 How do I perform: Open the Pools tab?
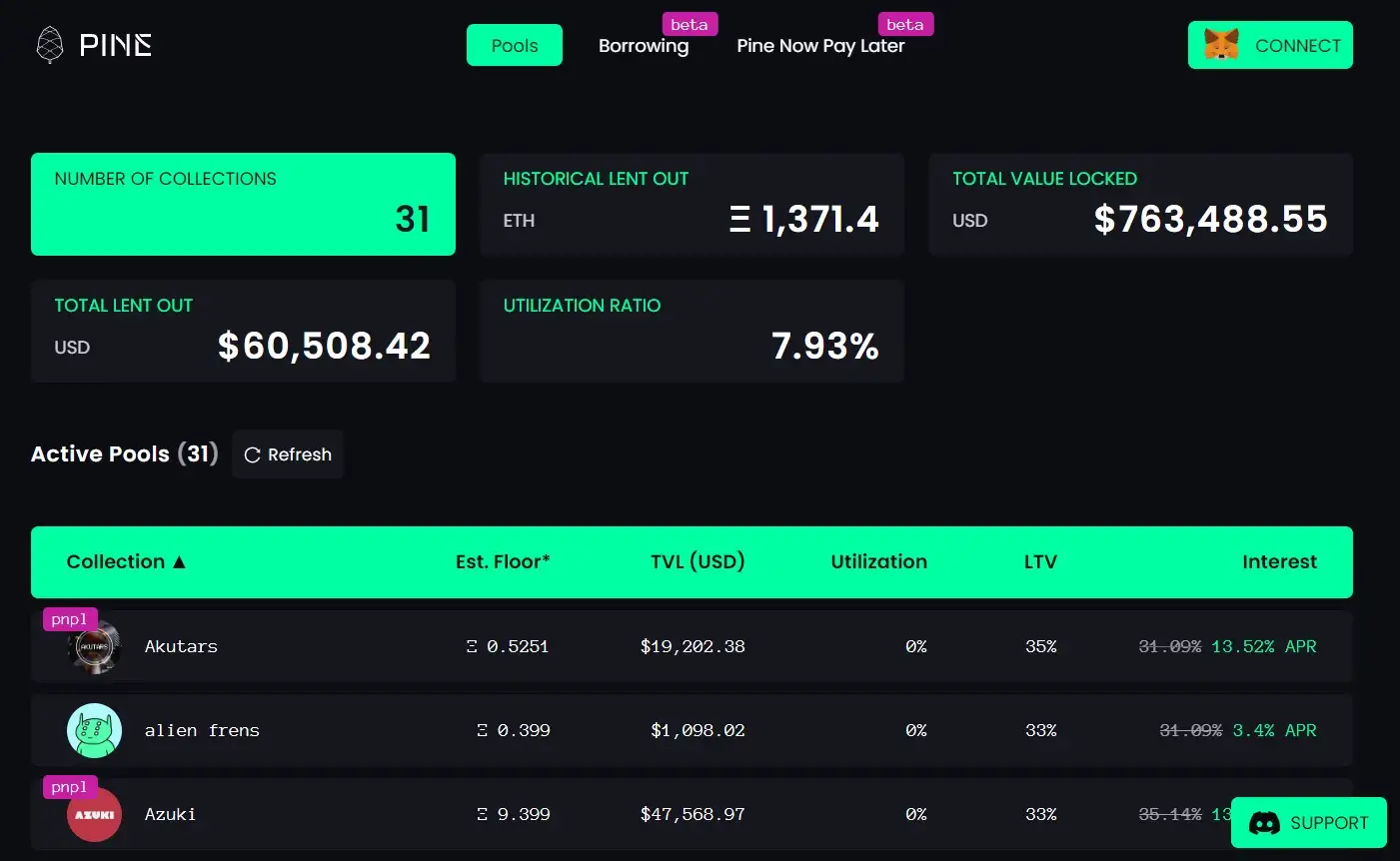(x=515, y=46)
